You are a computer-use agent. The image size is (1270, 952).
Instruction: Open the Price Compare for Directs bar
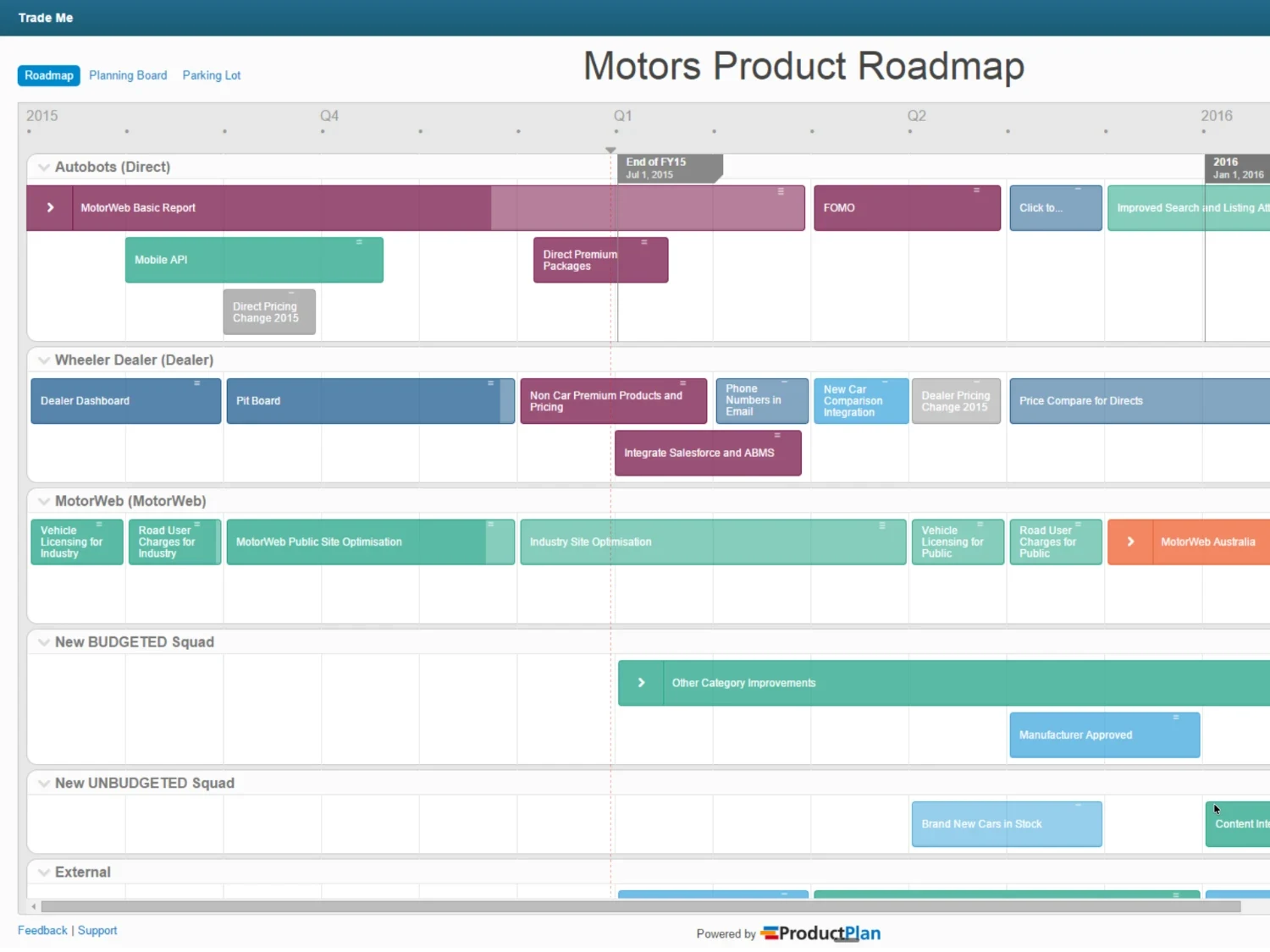1140,401
